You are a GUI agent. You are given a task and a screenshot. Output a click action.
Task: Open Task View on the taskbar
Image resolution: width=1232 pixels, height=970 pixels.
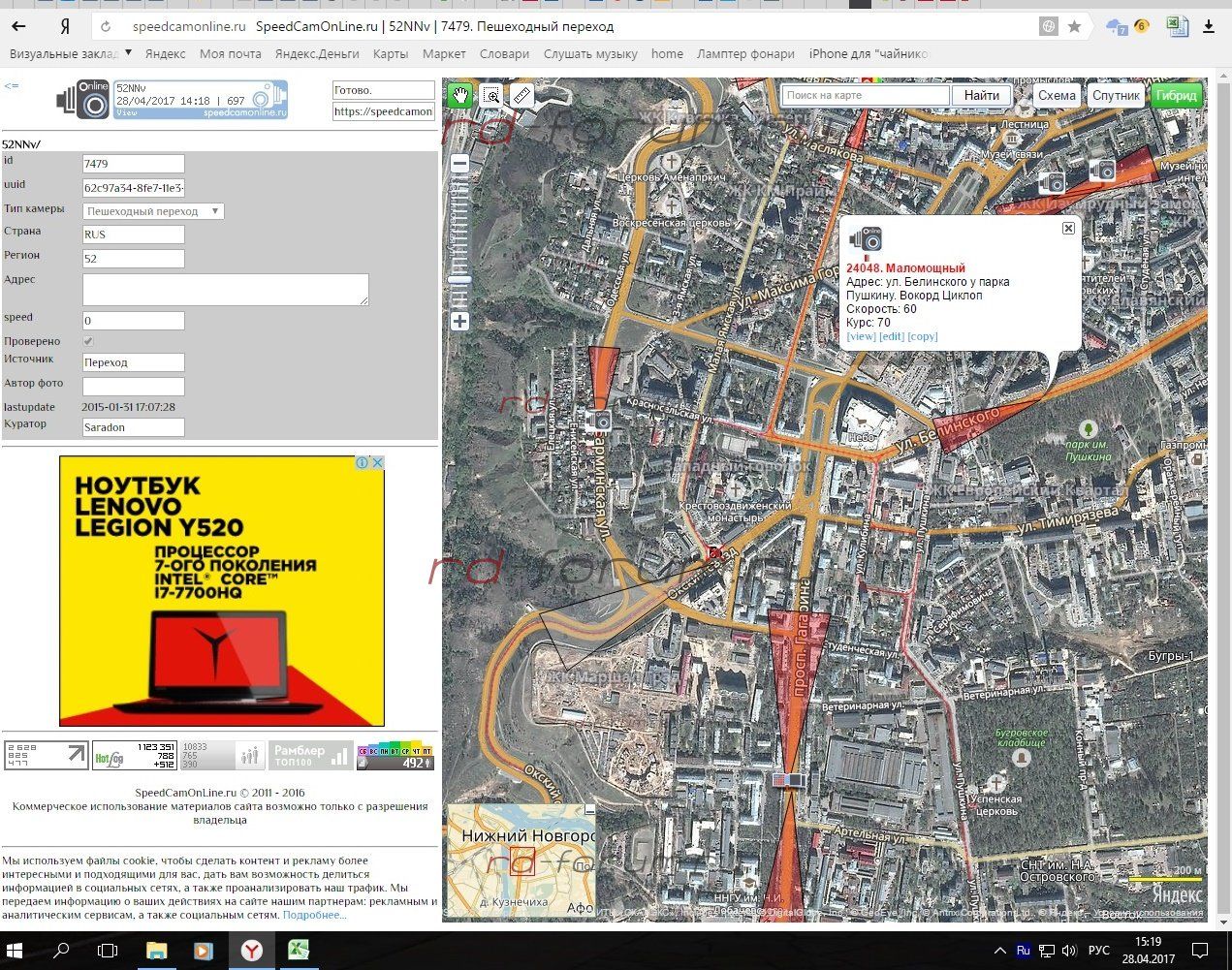tap(108, 951)
